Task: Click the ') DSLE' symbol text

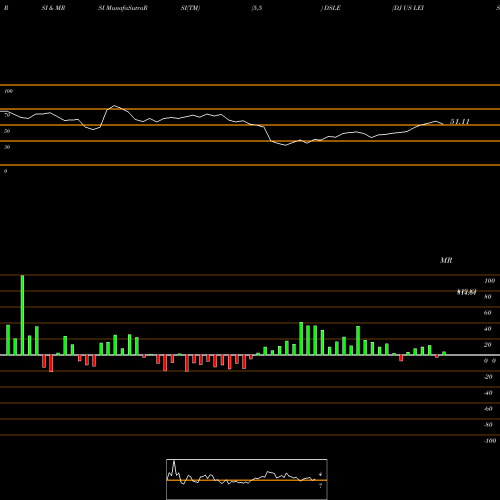Action: click(331, 8)
